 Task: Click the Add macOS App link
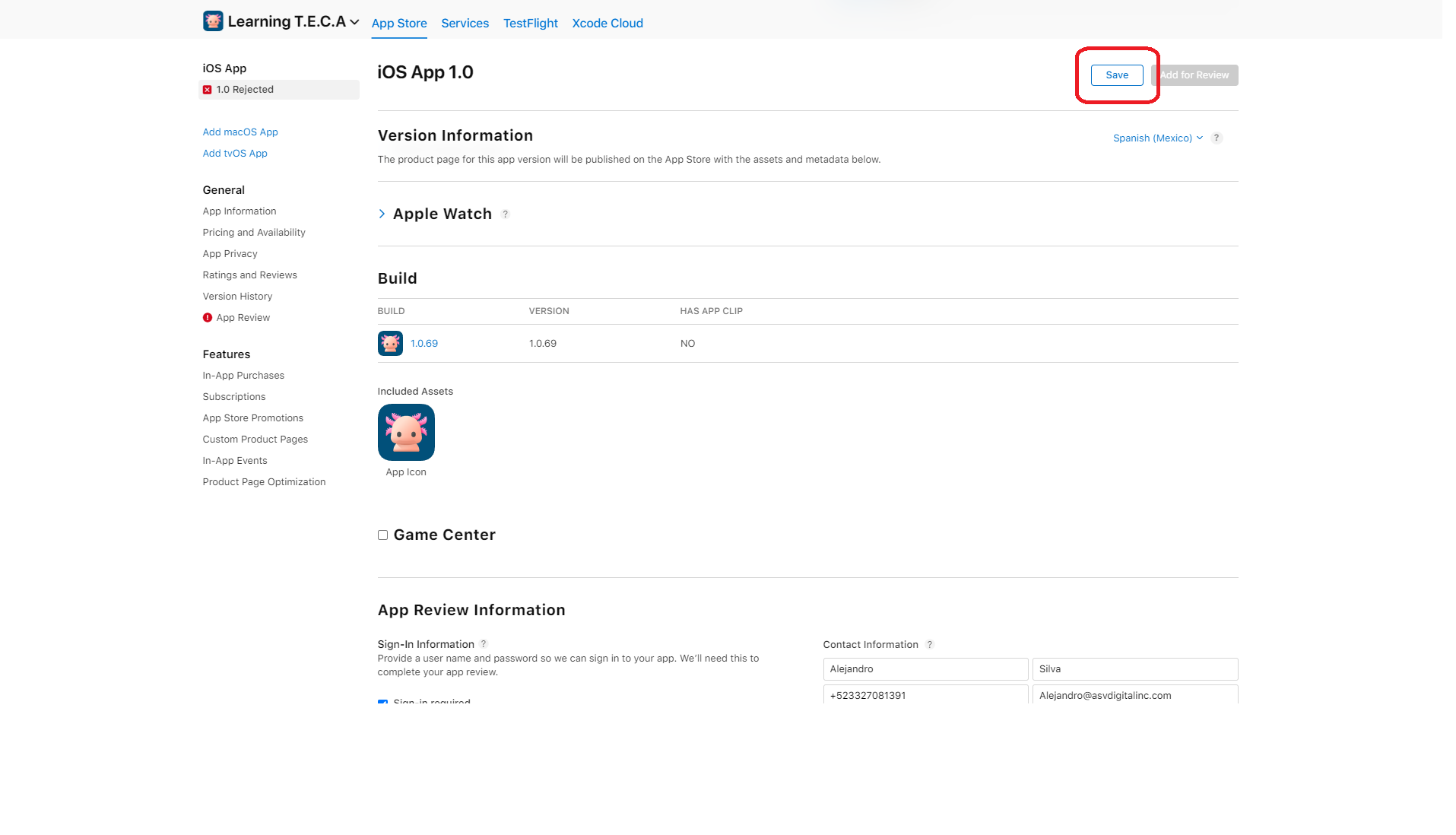tap(240, 132)
